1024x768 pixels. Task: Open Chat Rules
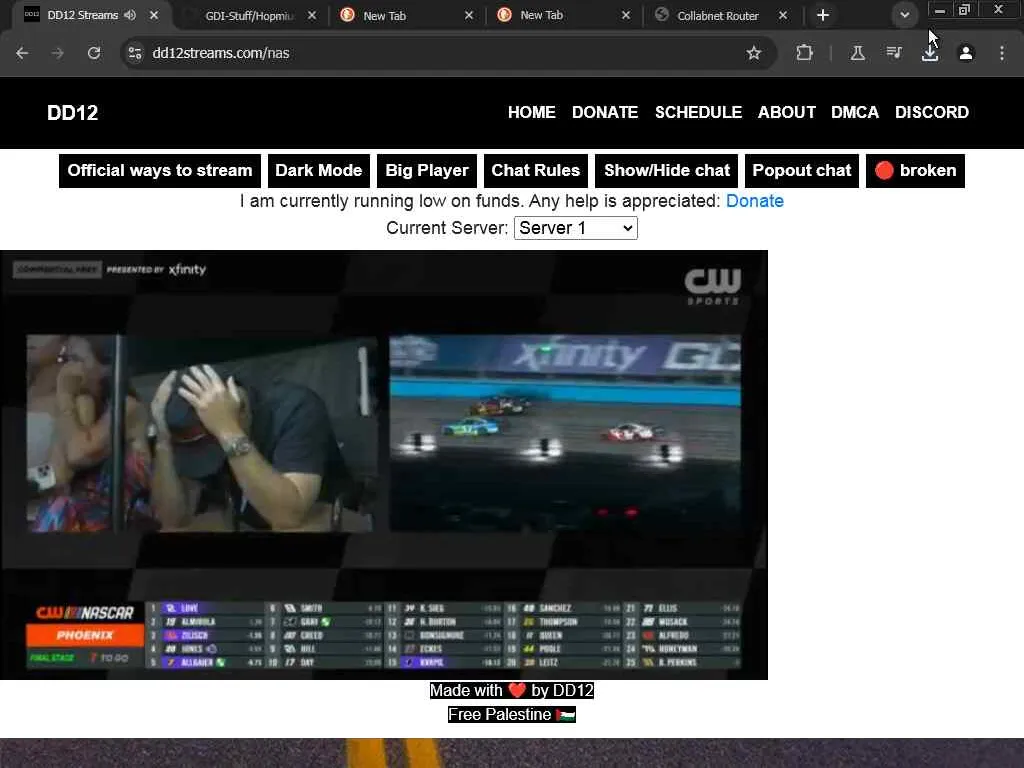coord(536,170)
